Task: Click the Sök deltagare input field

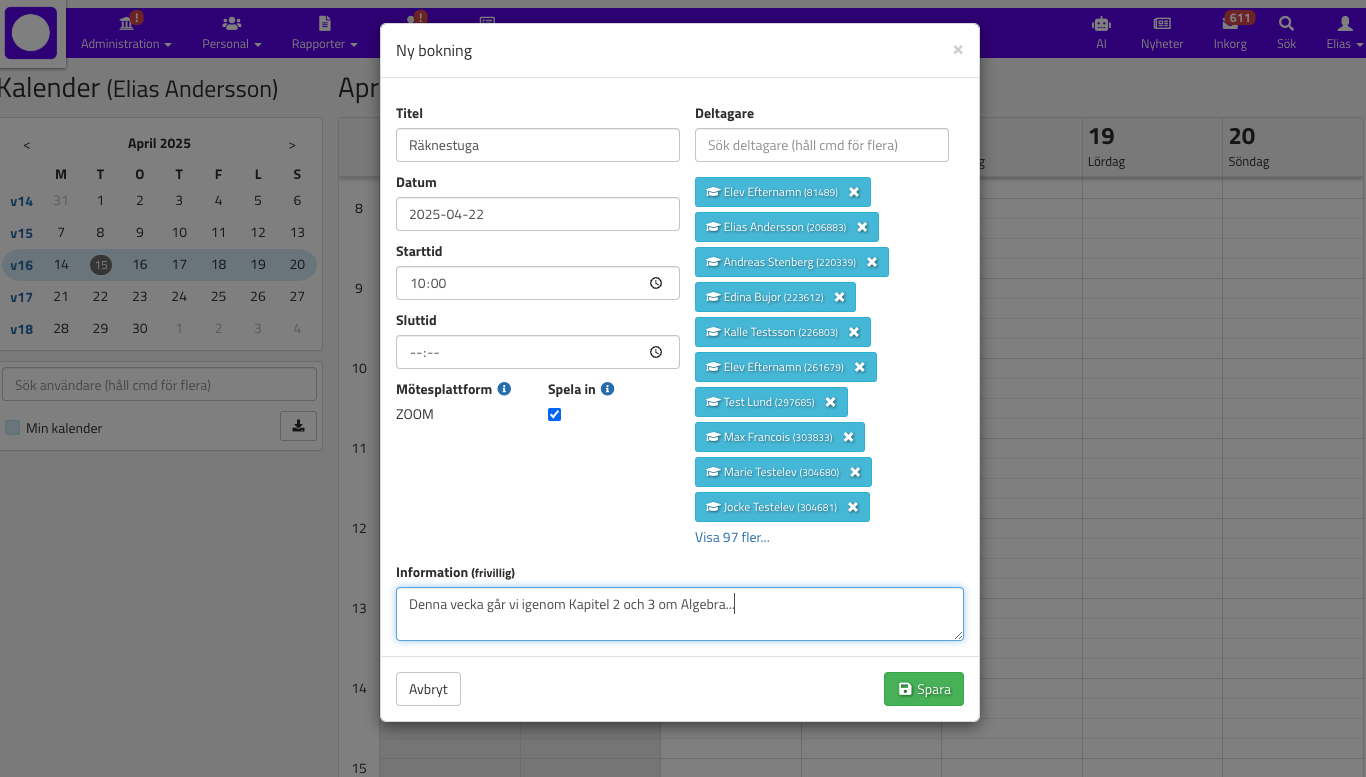Action: (822, 145)
